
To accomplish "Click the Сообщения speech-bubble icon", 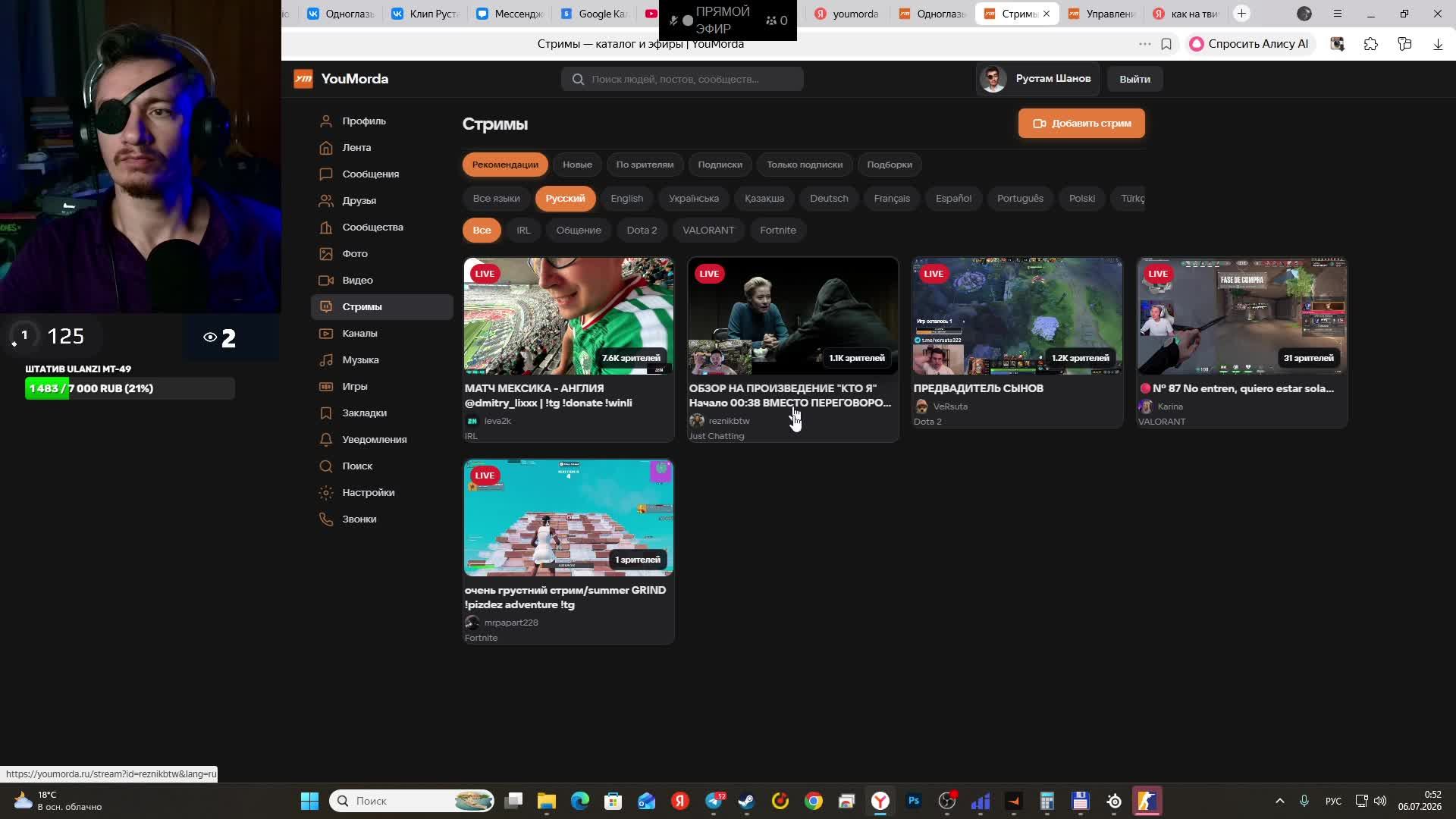I will 326,174.
